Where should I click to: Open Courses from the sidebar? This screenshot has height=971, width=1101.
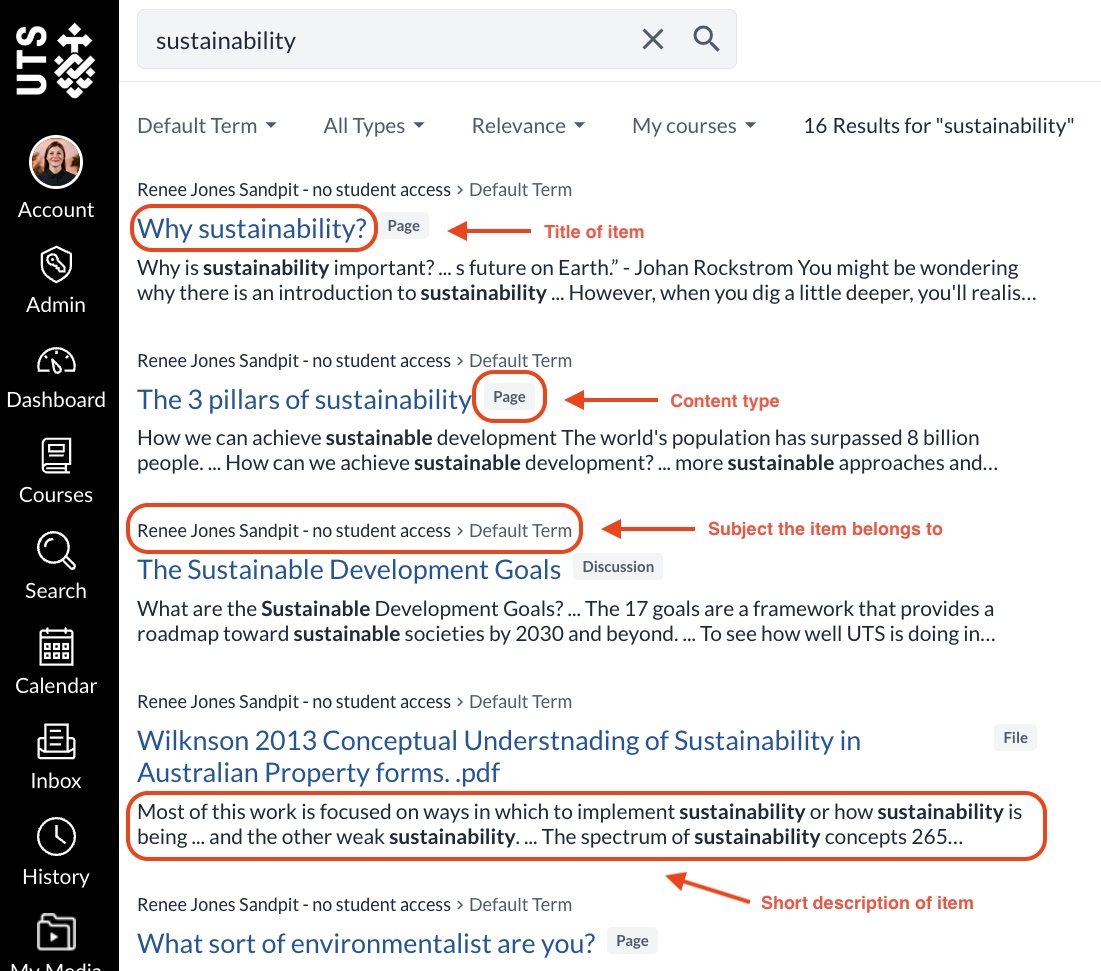(56, 456)
